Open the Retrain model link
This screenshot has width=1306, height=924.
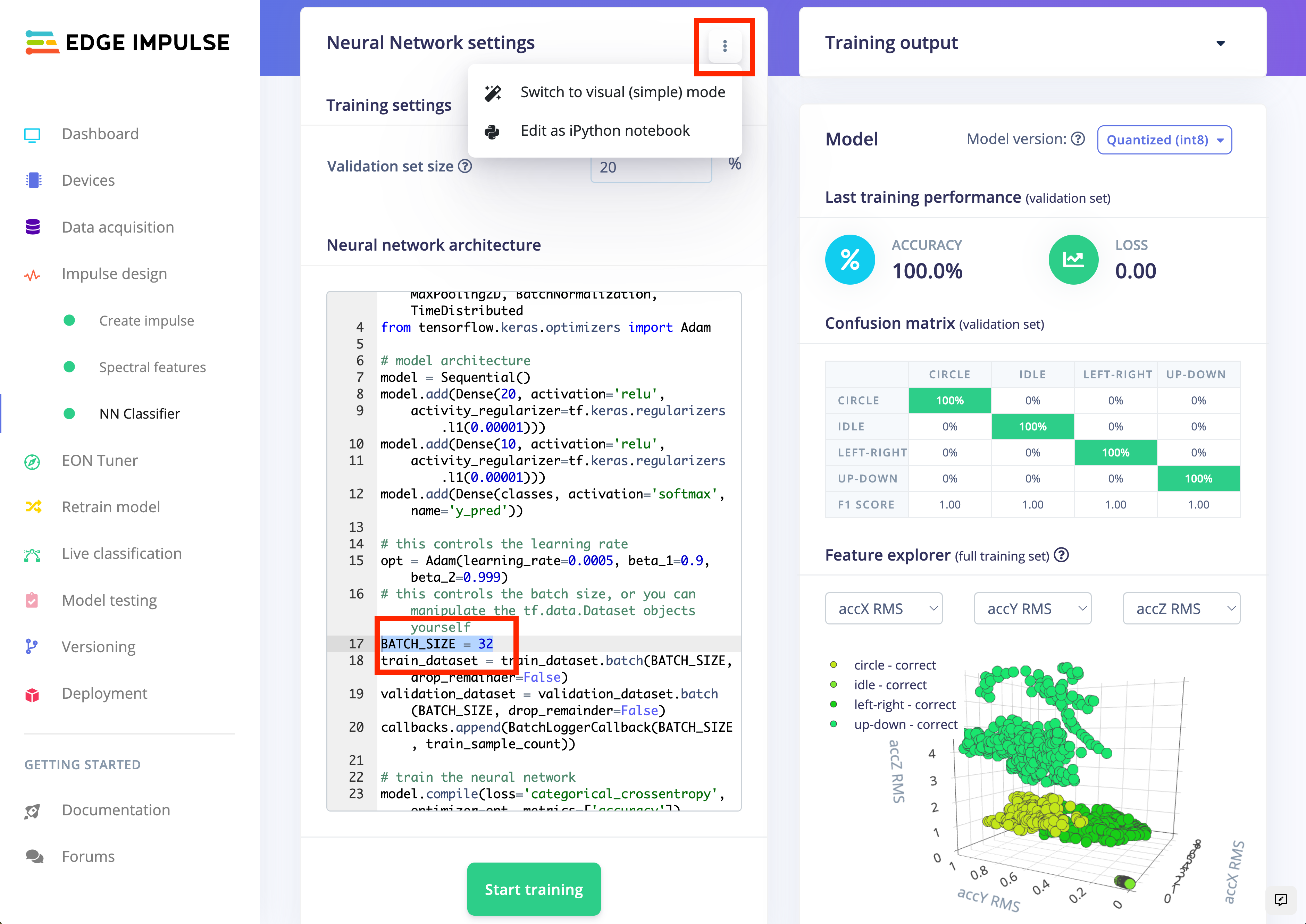[111, 507]
